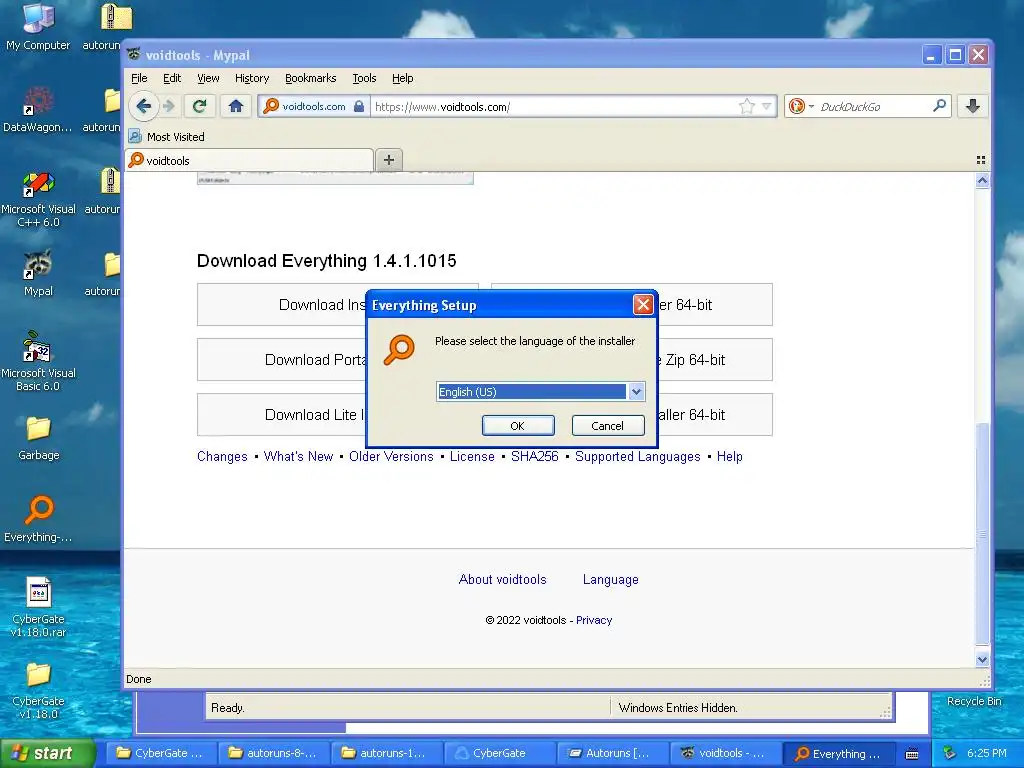Open the SHA256 link

point(535,456)
